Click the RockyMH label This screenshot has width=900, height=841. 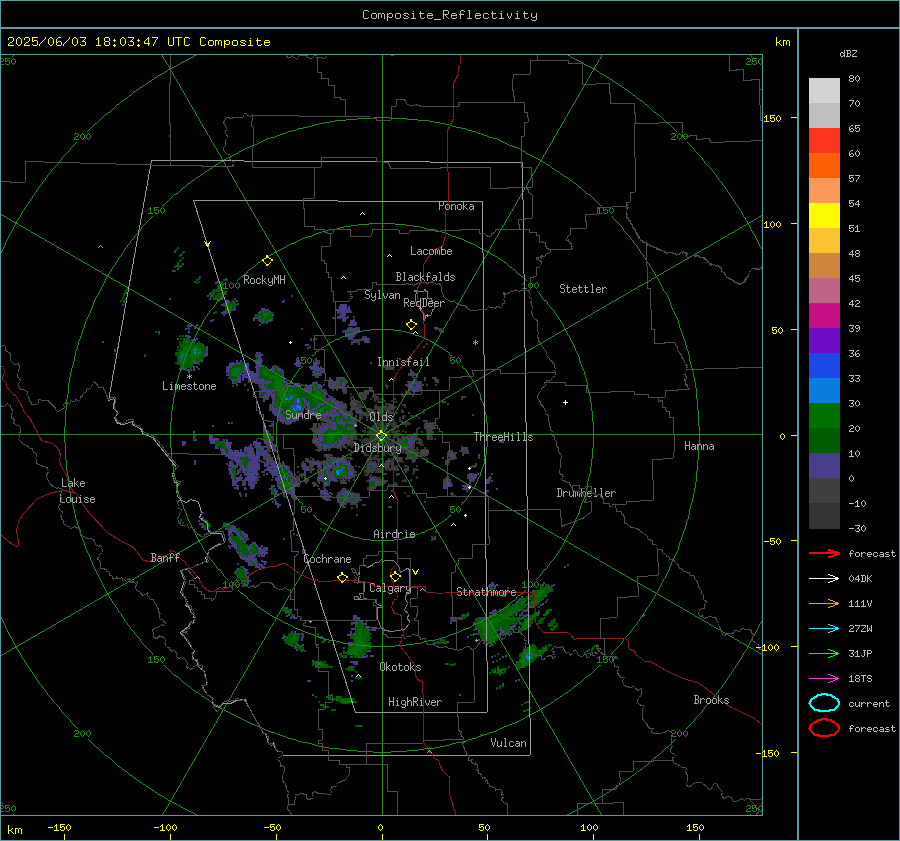click(x=264, y=280)
